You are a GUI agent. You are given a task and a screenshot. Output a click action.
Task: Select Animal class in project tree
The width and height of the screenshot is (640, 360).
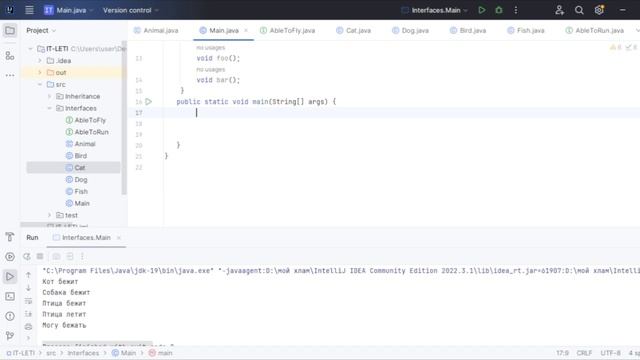tap(80, 144)
